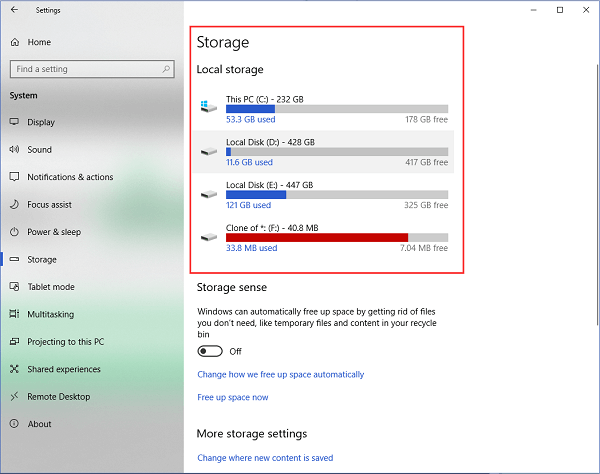Open the About page in sidebar
The height and width of the screenshot is (474, 600).
40,424
